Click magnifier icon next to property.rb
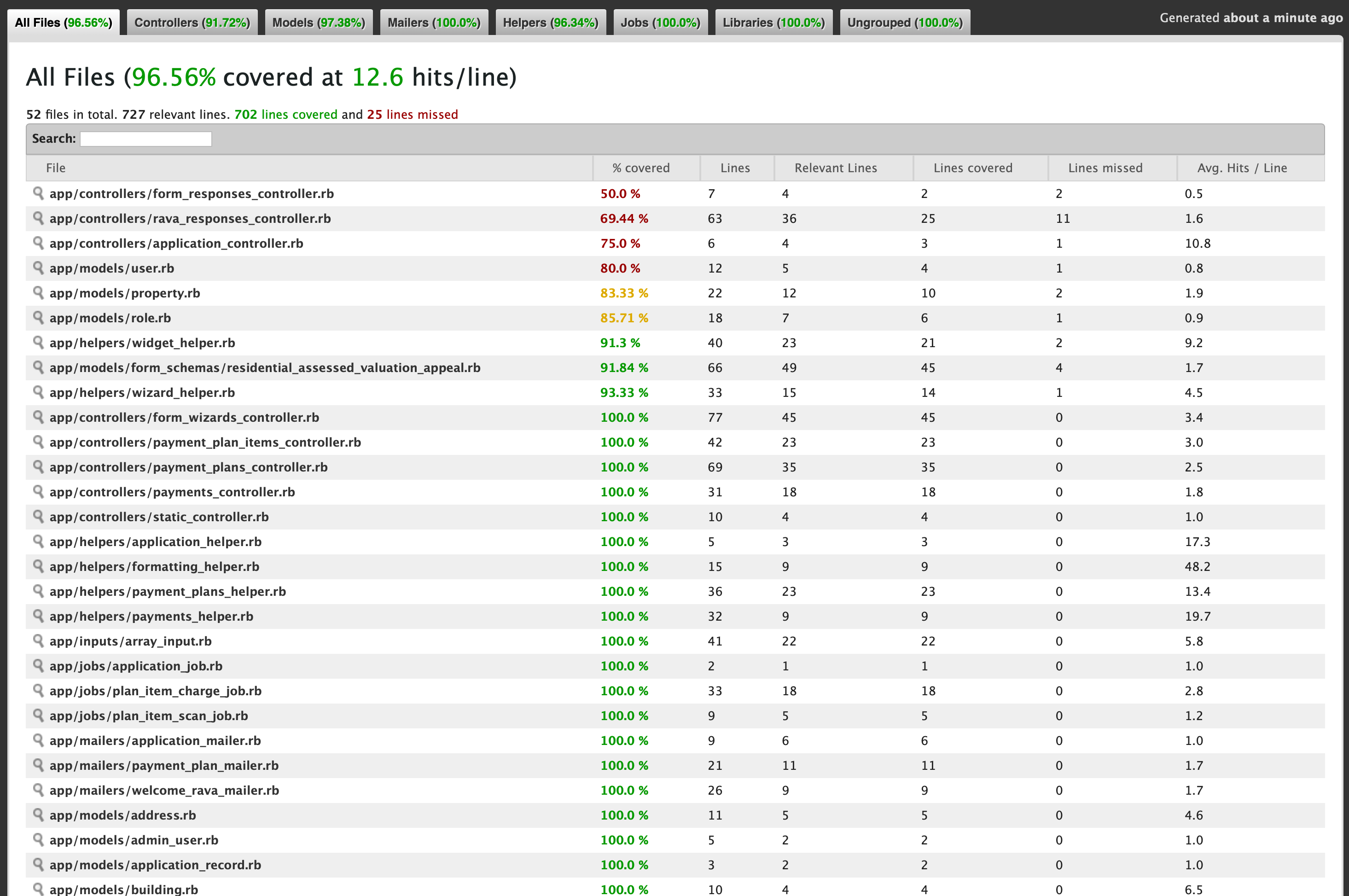The height and width of the screenshot is (896, 1349). (x=38, y=292)
